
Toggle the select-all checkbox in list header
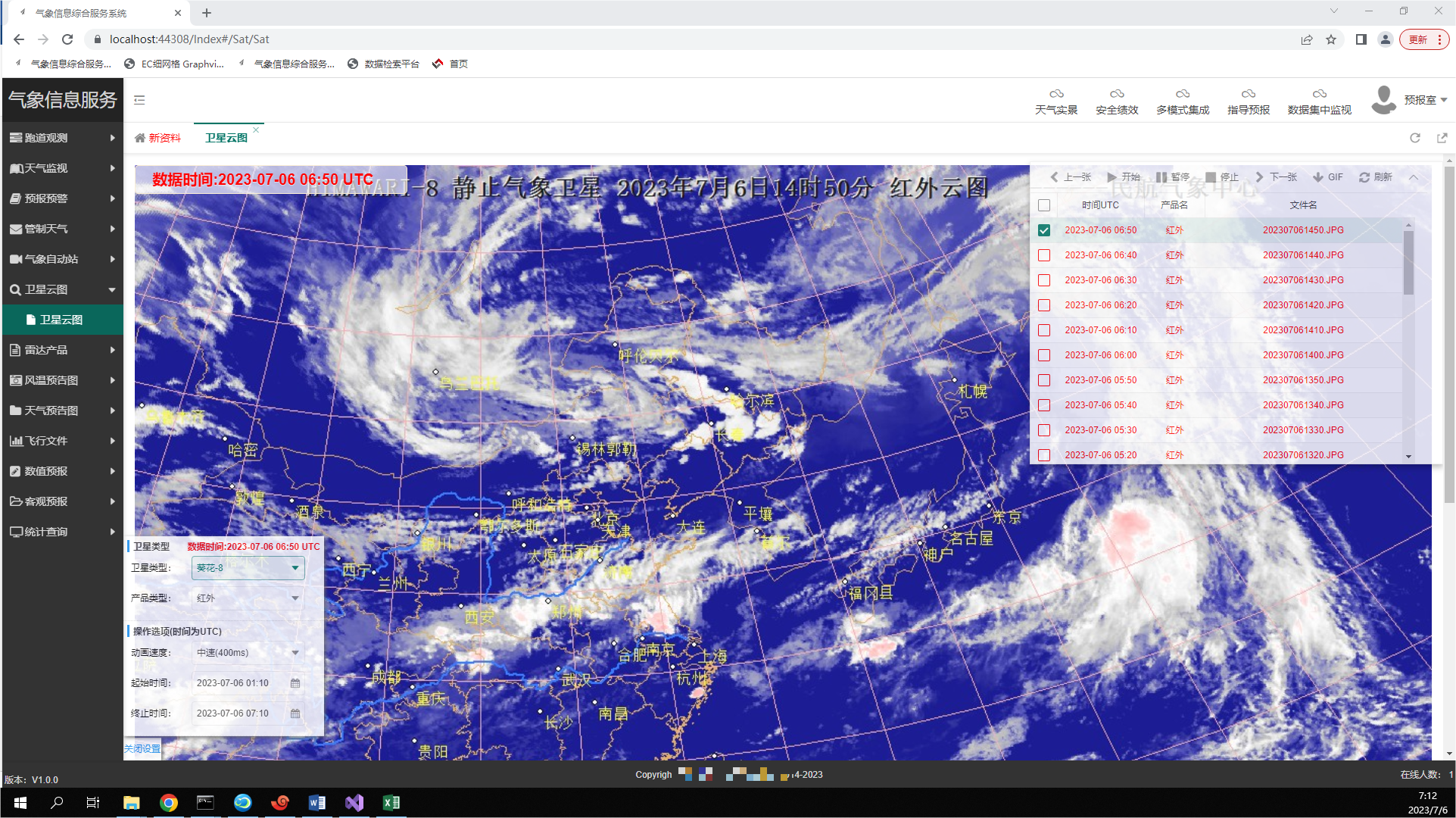pyautogui.click(x=1044, y=205)
